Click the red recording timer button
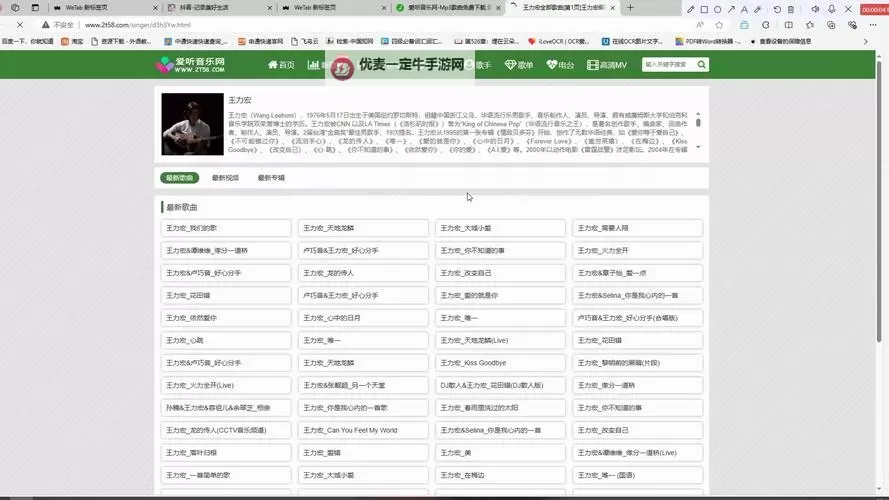This screenshot has width=889, height=500. point(874,9)
